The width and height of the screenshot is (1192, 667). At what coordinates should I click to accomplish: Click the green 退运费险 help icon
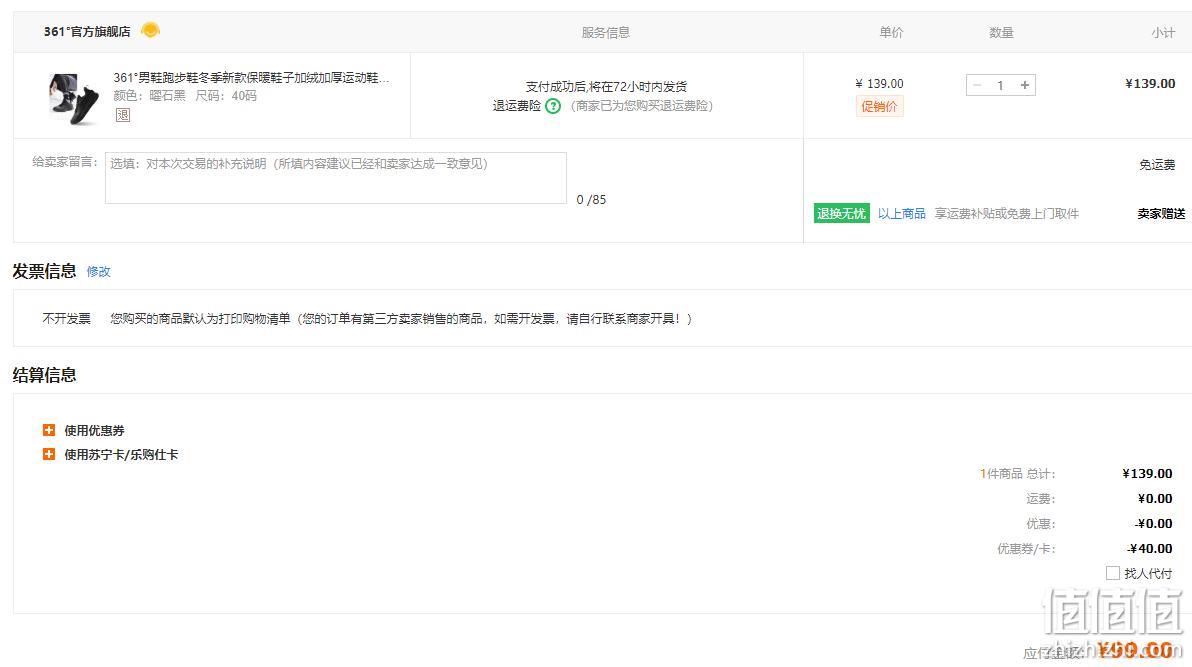553,106
